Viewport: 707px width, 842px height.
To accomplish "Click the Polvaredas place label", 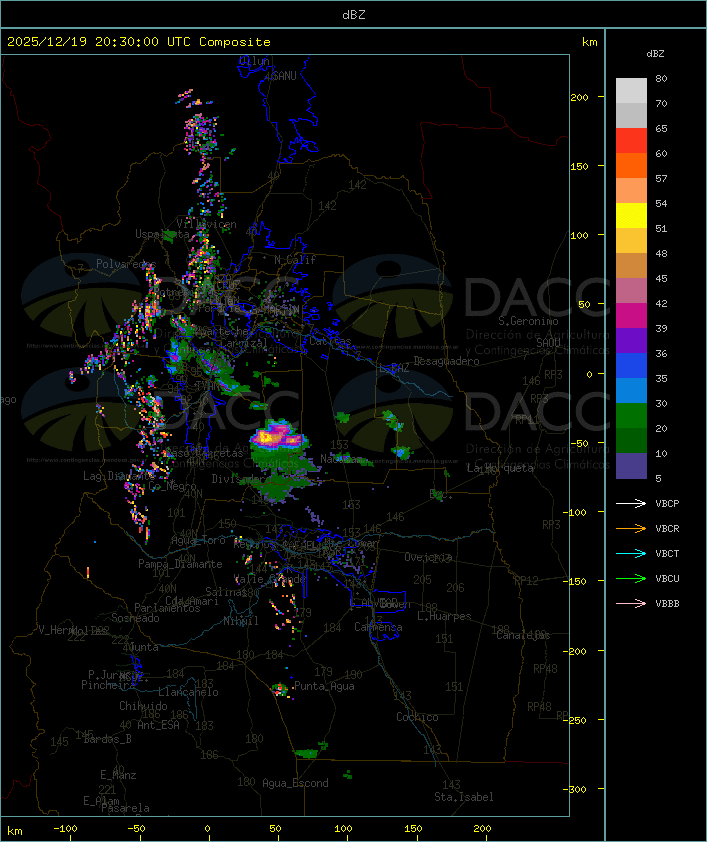I will click(x=126, y=264).
